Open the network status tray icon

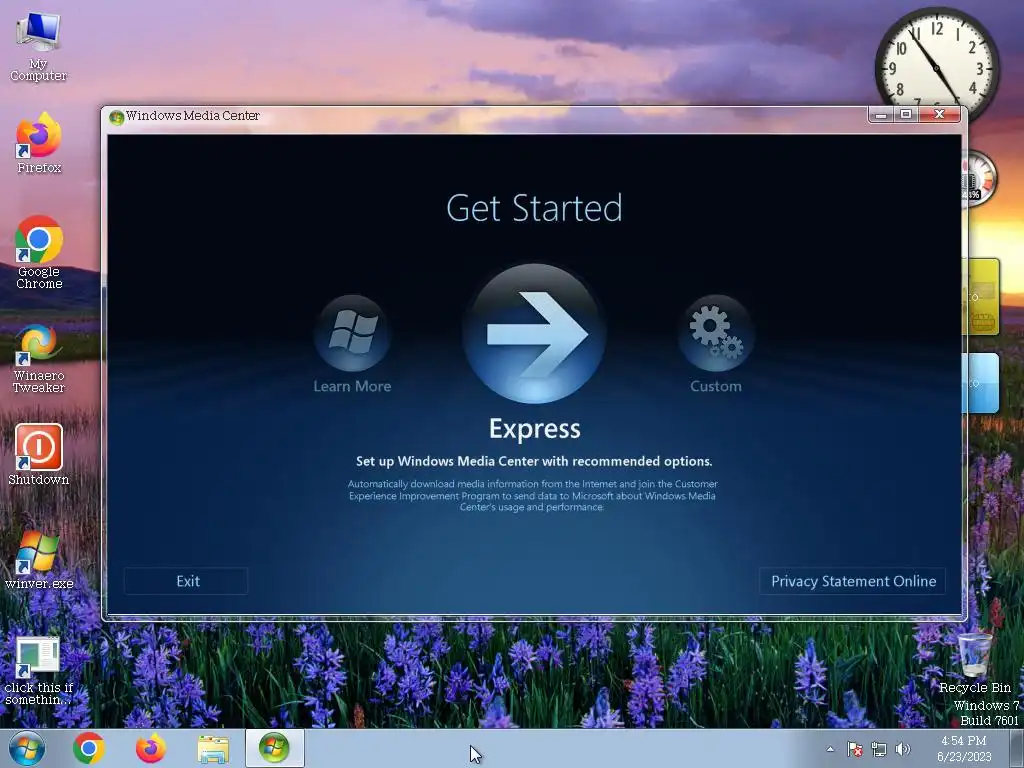point(879,749)
